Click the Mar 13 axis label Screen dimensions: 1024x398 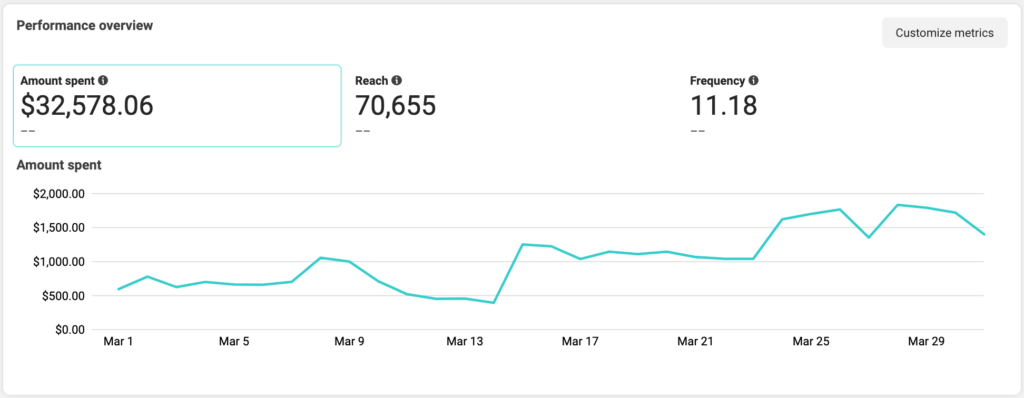point(466,341)
